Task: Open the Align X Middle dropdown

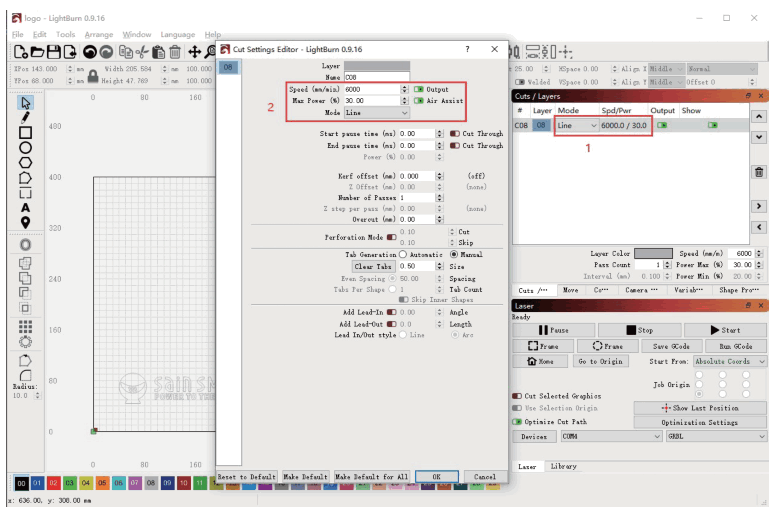Action: point(666,69)
